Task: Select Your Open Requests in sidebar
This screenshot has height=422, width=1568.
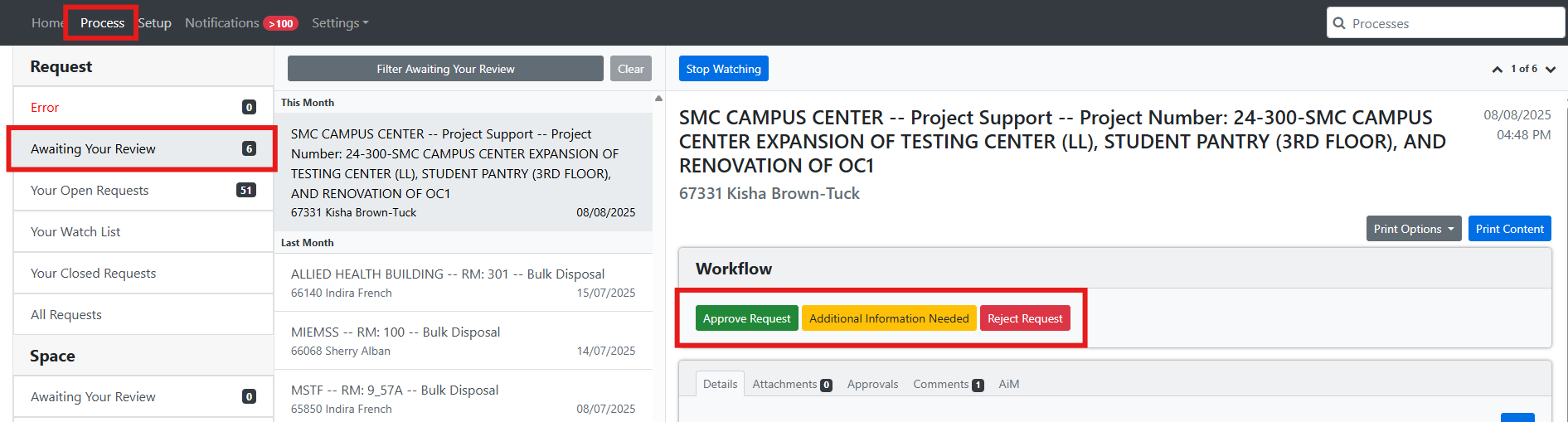Action: 90,190
